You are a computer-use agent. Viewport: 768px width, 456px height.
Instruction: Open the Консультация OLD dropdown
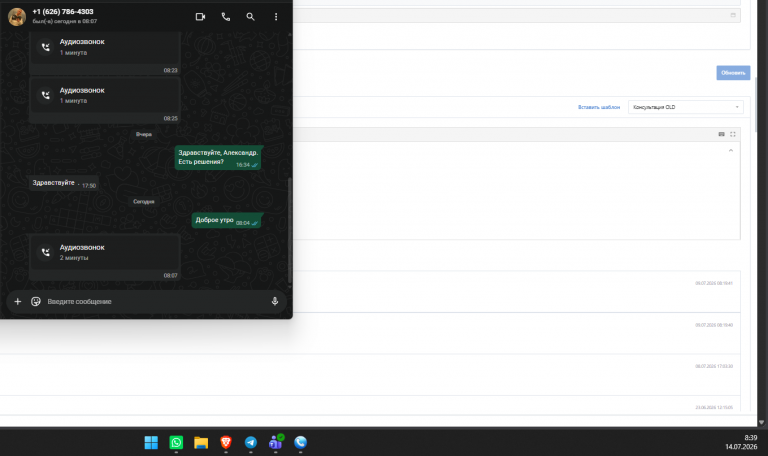tap(685, 107)
